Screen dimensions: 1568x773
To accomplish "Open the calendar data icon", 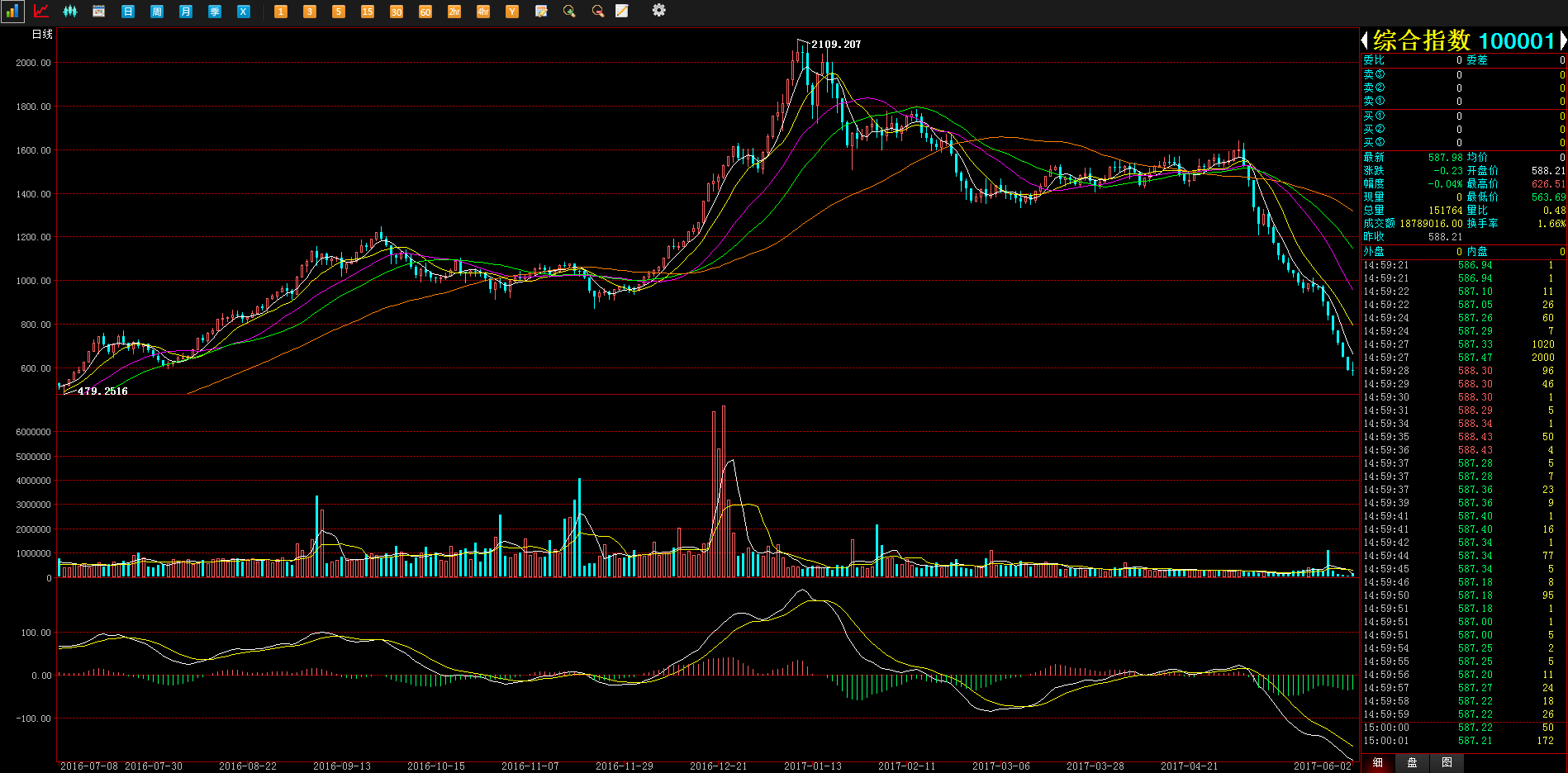I will point(99,11).
